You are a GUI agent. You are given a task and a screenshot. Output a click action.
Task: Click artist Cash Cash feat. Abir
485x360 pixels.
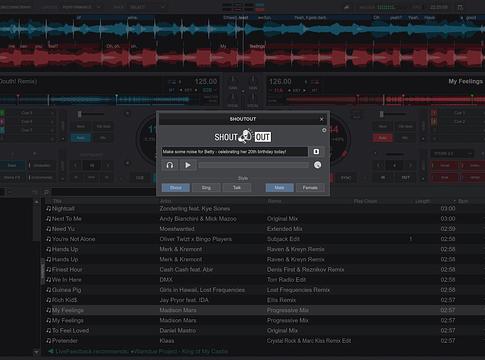[x=186, y=270]
